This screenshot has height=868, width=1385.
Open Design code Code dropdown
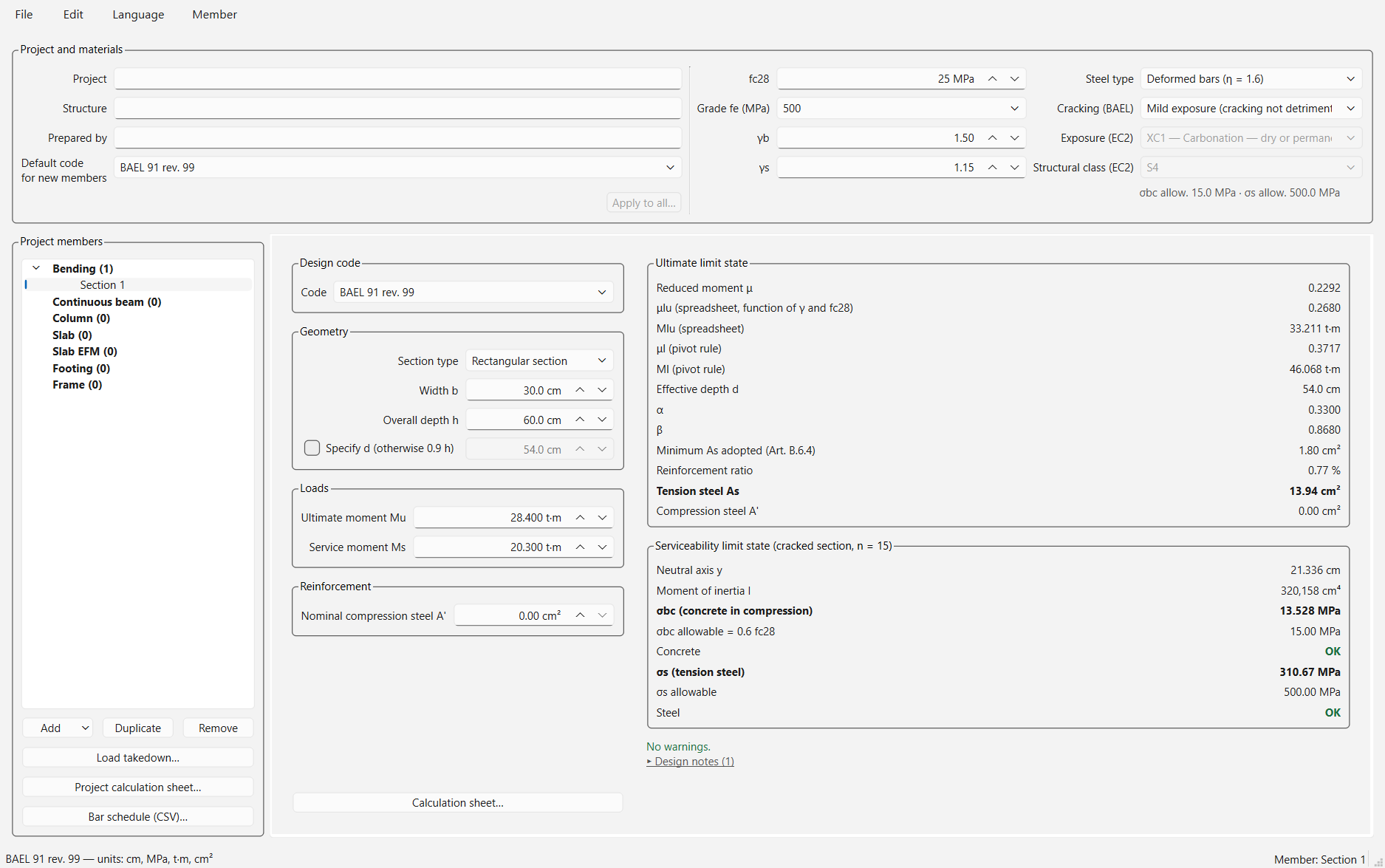point(473,293)
